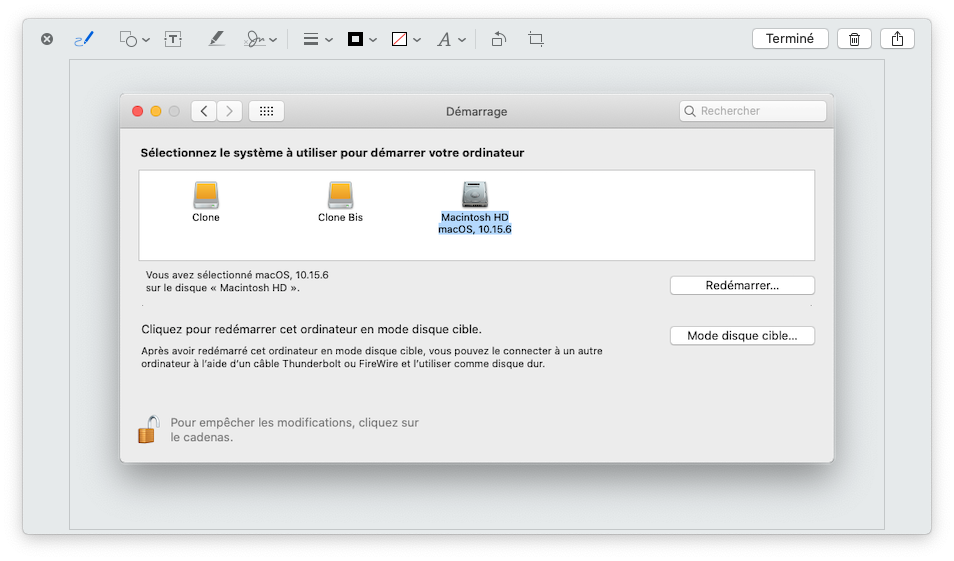Select the Macintosh HD startup disk
This screenshot has width=954, height=561.
[x=475, y=207]
